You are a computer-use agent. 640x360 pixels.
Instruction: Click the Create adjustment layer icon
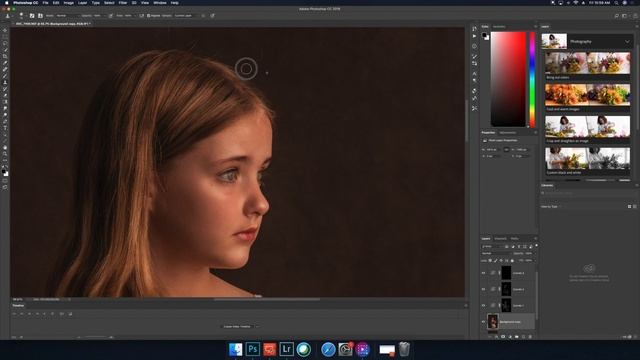pos(510,337)
